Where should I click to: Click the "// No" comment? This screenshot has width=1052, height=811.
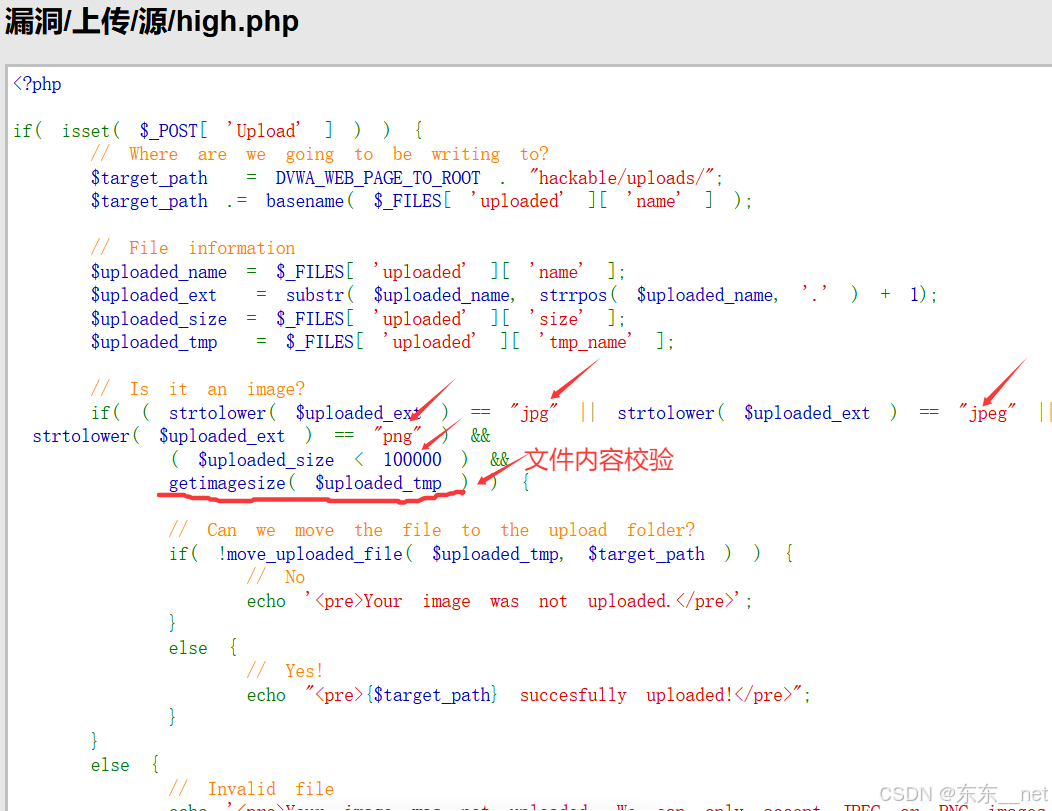(x=276, y=577)
